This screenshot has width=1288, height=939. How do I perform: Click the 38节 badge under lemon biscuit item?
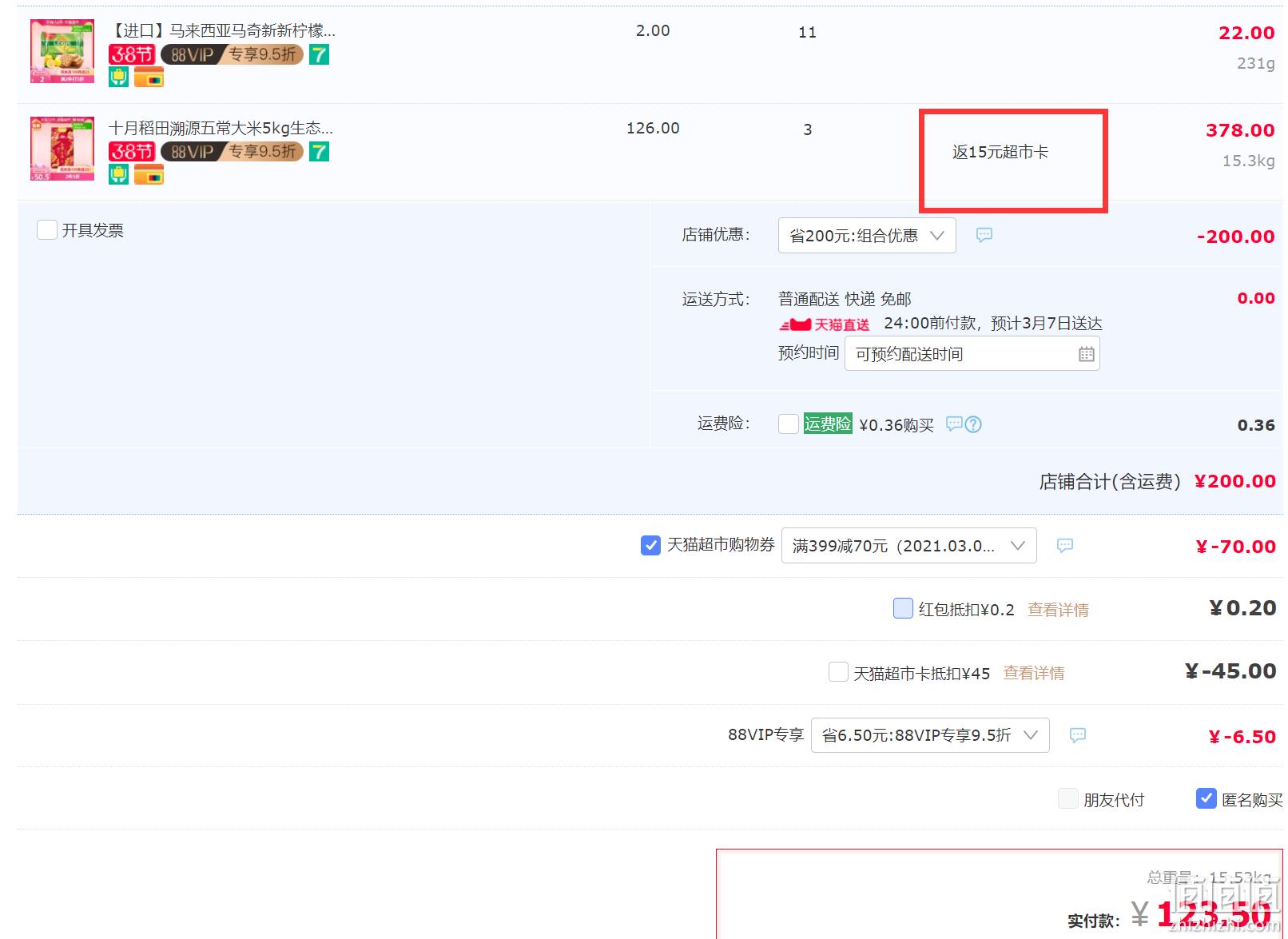tap(132, 54)
